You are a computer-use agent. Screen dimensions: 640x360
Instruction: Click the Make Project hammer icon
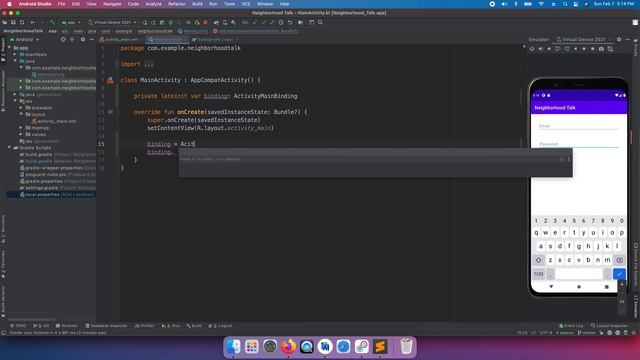(52, 22)
